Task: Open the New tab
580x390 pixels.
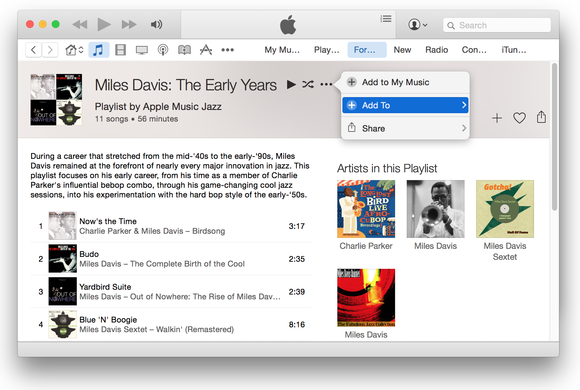Action: click(x=402, y=50)
